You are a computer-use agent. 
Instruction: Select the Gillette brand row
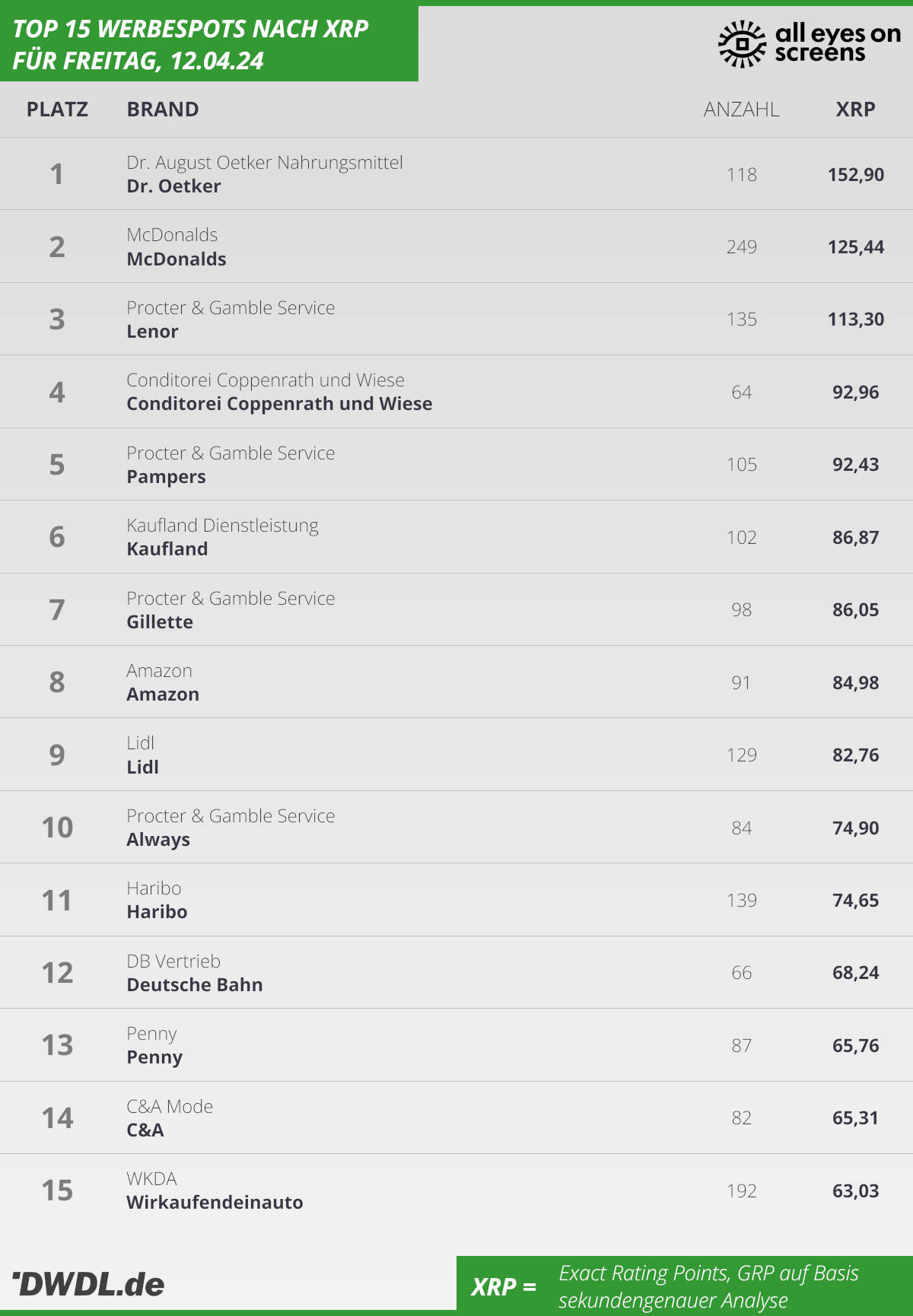[x=456, y=610]
